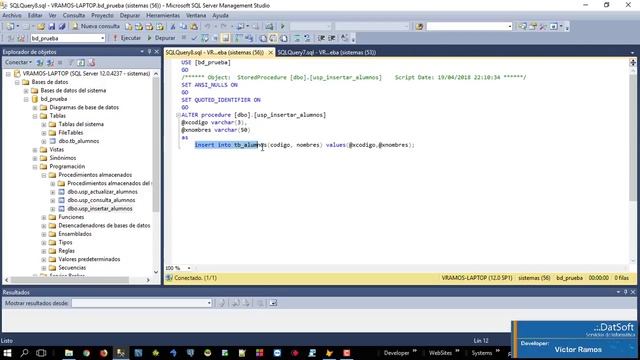The width and height of the screenshot is (640, 360).
Task: Click the Decrease indent toolbar icon
Action: tap(322, 38)
